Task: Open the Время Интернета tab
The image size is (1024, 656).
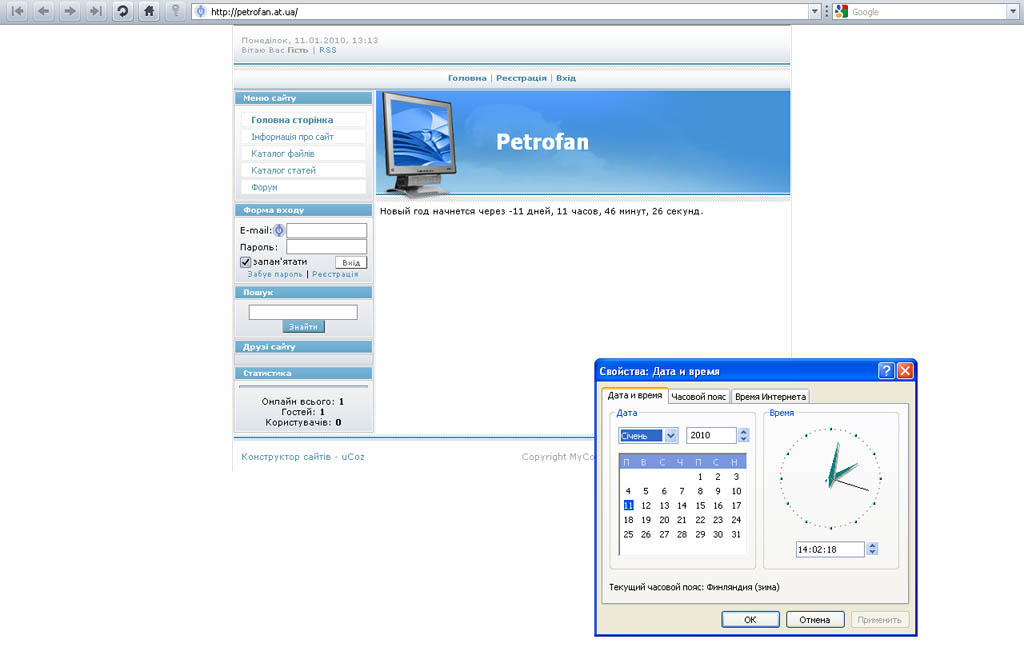Action: (770, 397)
